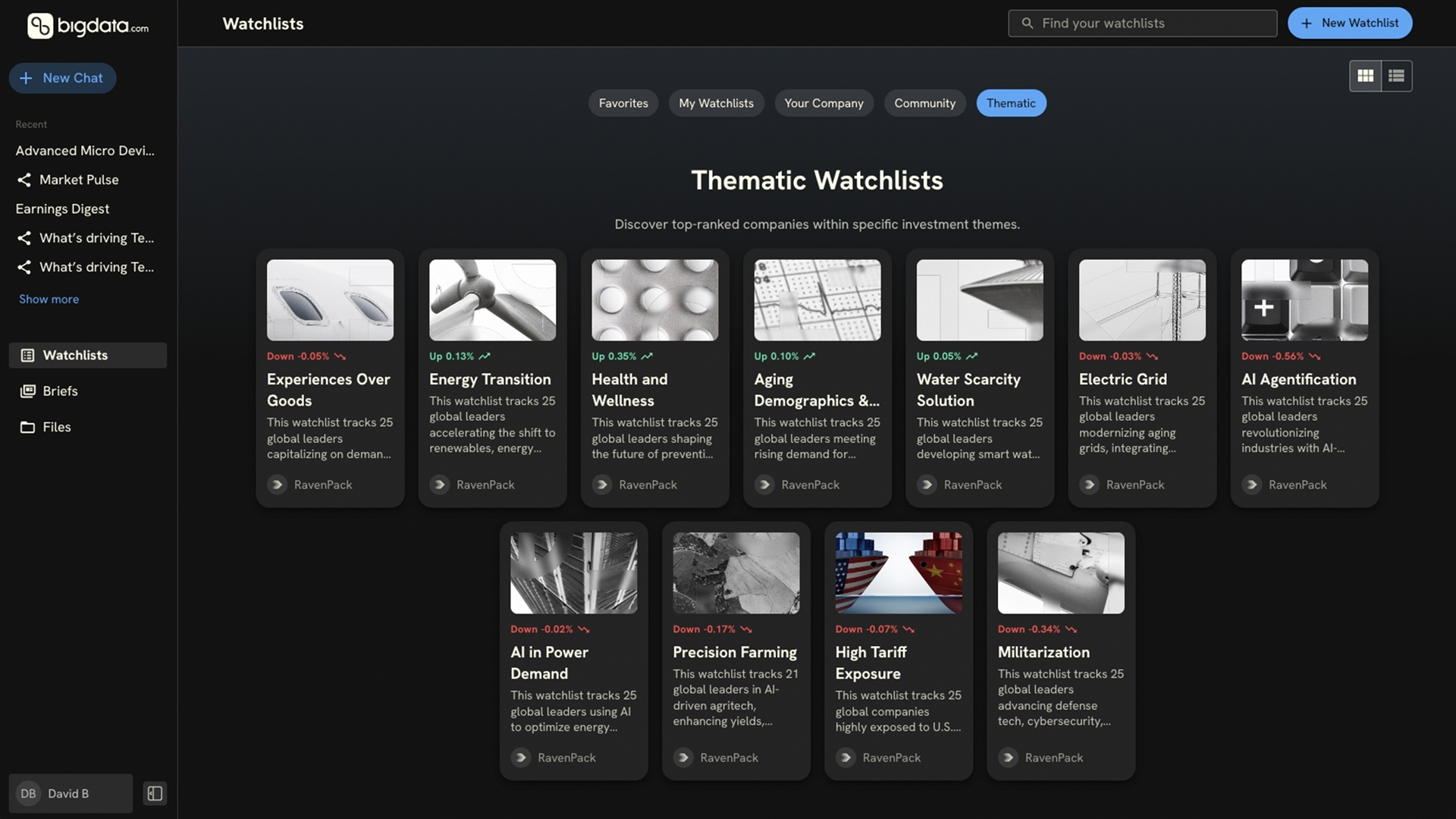
Task: Open the High Tariff Exposure ships thumbnail
Action: 899,573
